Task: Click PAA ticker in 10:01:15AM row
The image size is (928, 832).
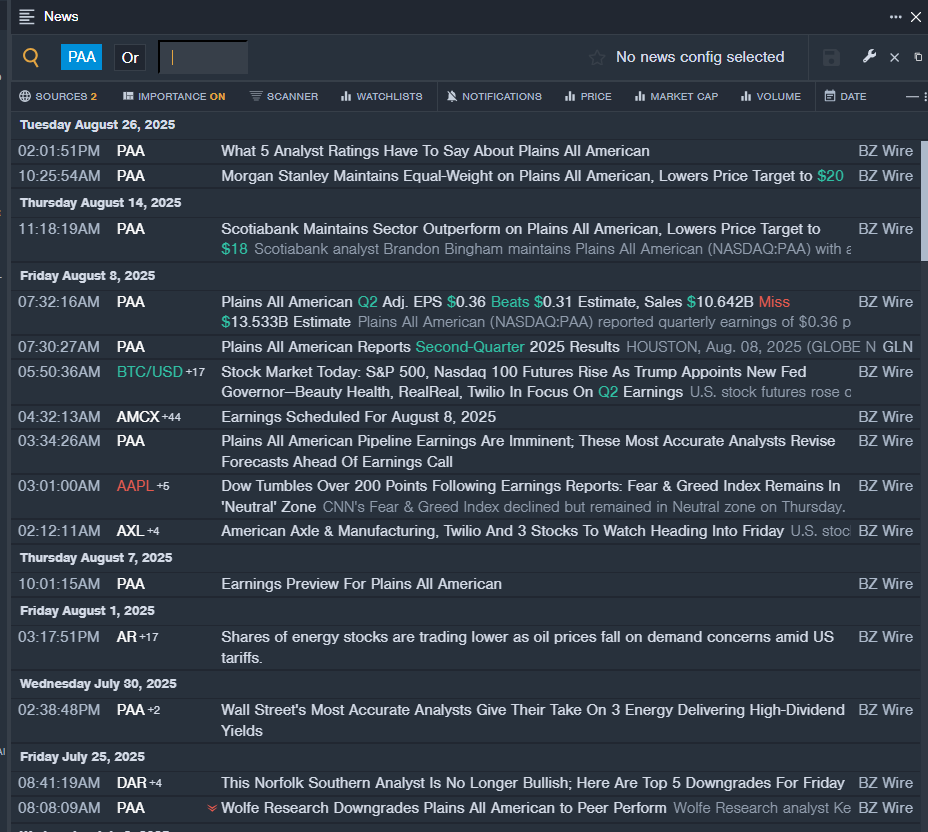Action: [131, 584]
